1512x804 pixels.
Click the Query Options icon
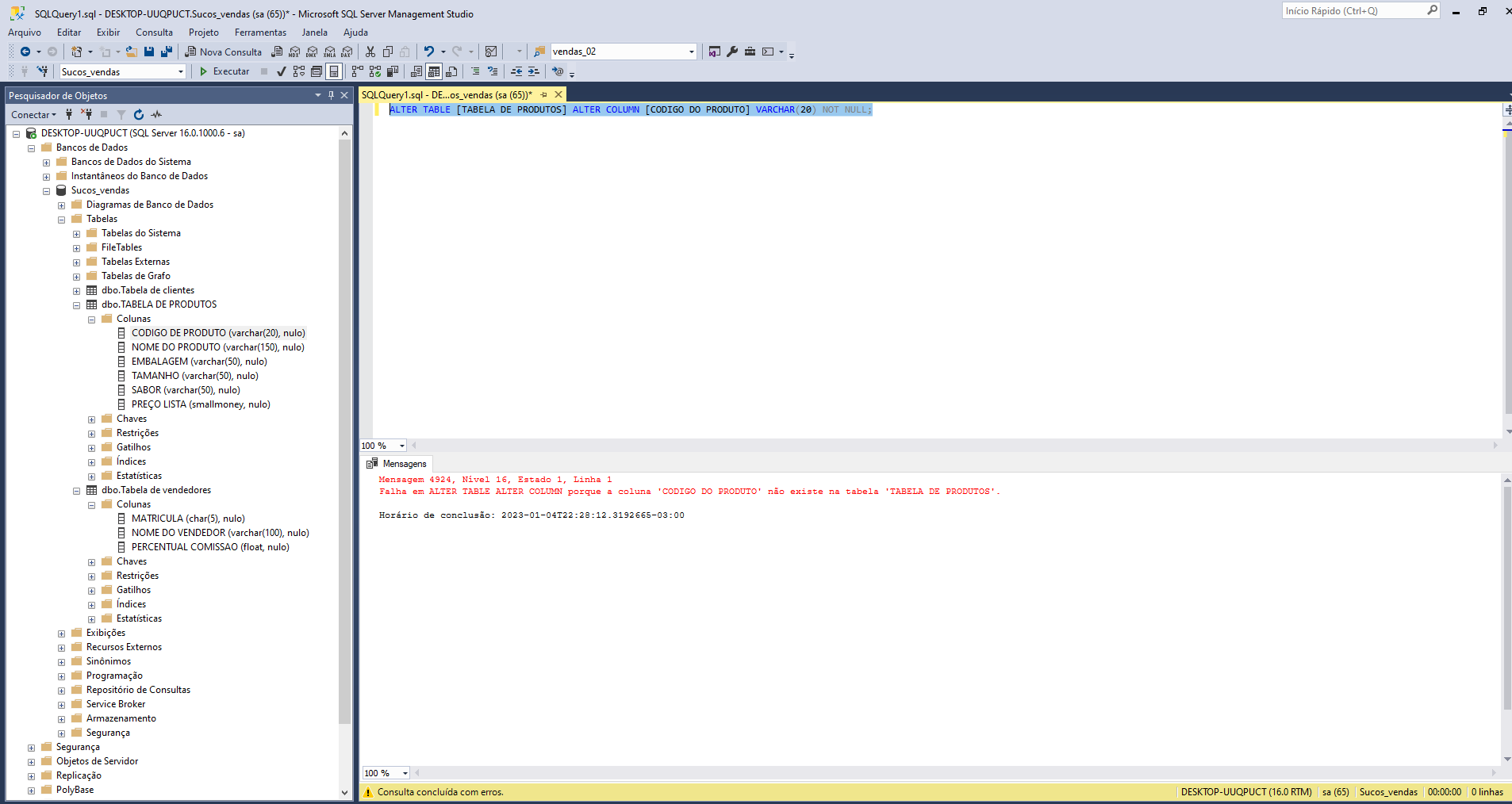pos(317,71)
